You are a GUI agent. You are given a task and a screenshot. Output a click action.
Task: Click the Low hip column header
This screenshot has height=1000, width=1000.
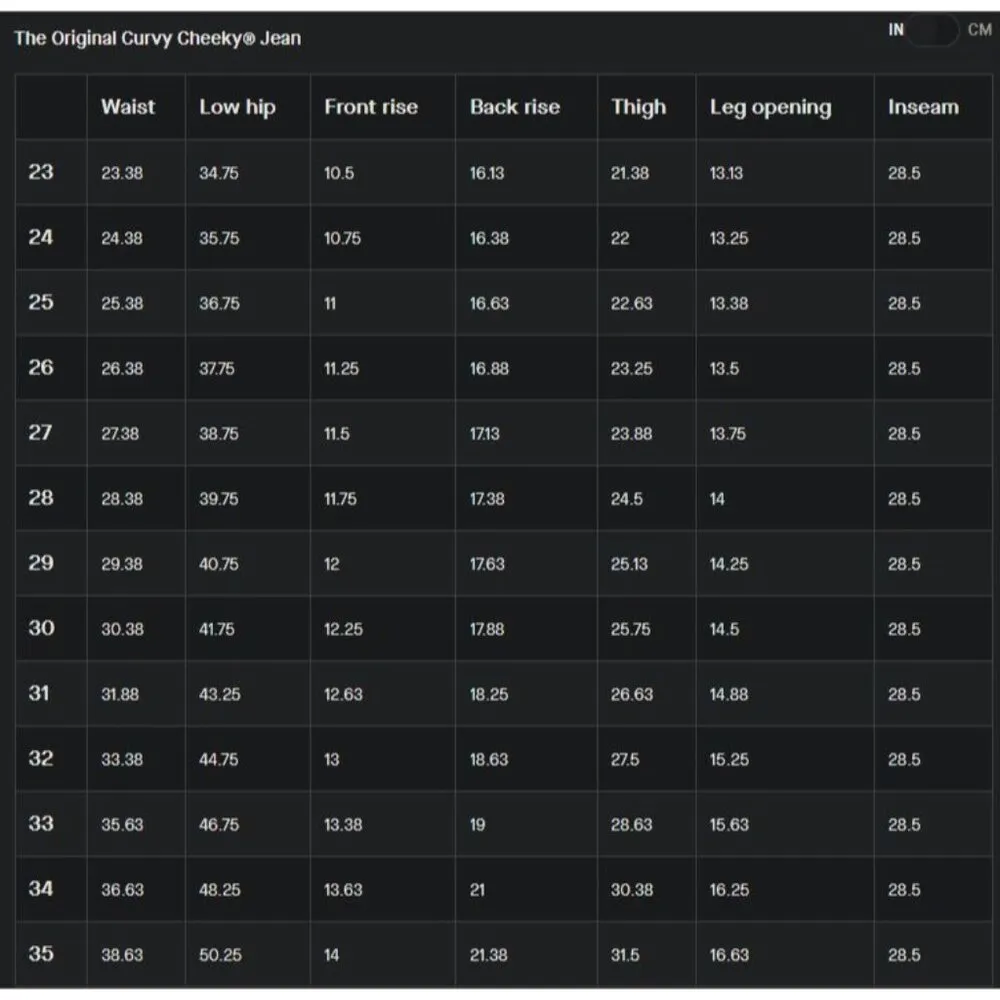pyautogui.click(x=237, y=107)
